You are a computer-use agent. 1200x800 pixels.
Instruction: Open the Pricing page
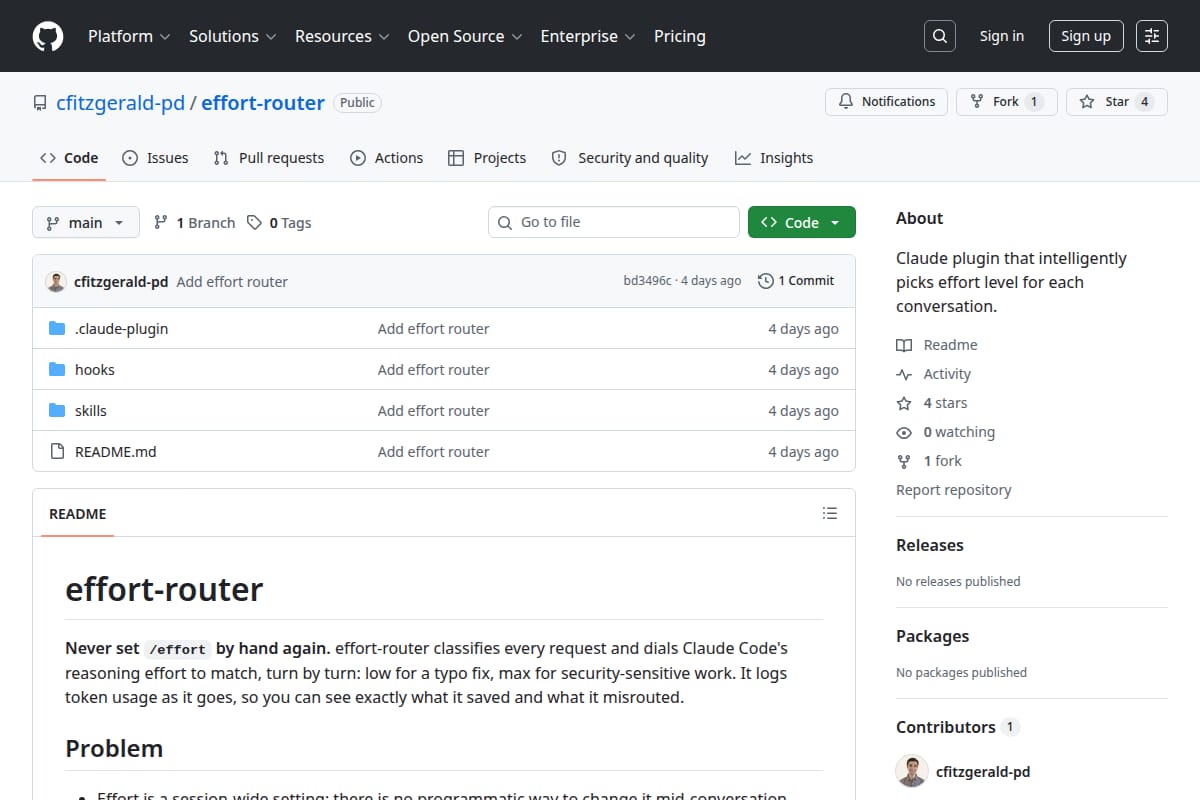click(x=680, y=36)
